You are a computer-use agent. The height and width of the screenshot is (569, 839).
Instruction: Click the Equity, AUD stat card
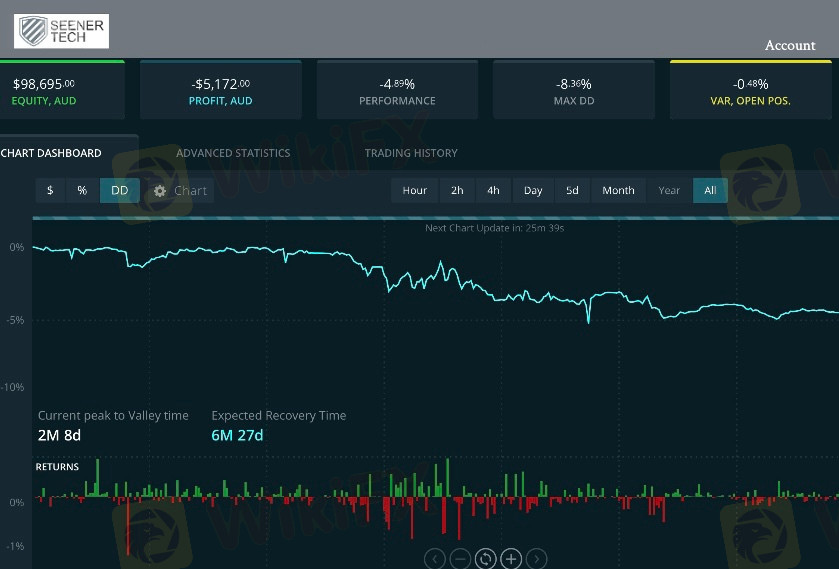coord(62,91)
